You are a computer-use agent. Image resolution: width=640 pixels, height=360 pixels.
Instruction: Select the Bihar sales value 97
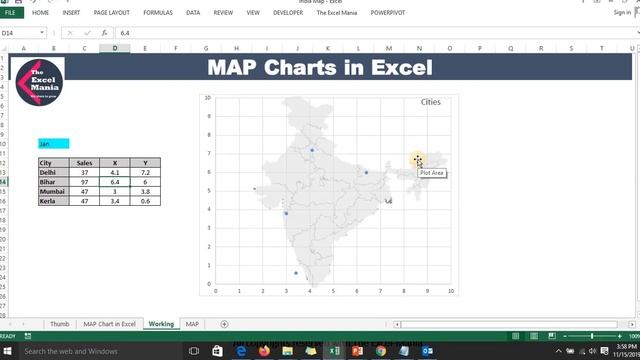pos(84,182)
